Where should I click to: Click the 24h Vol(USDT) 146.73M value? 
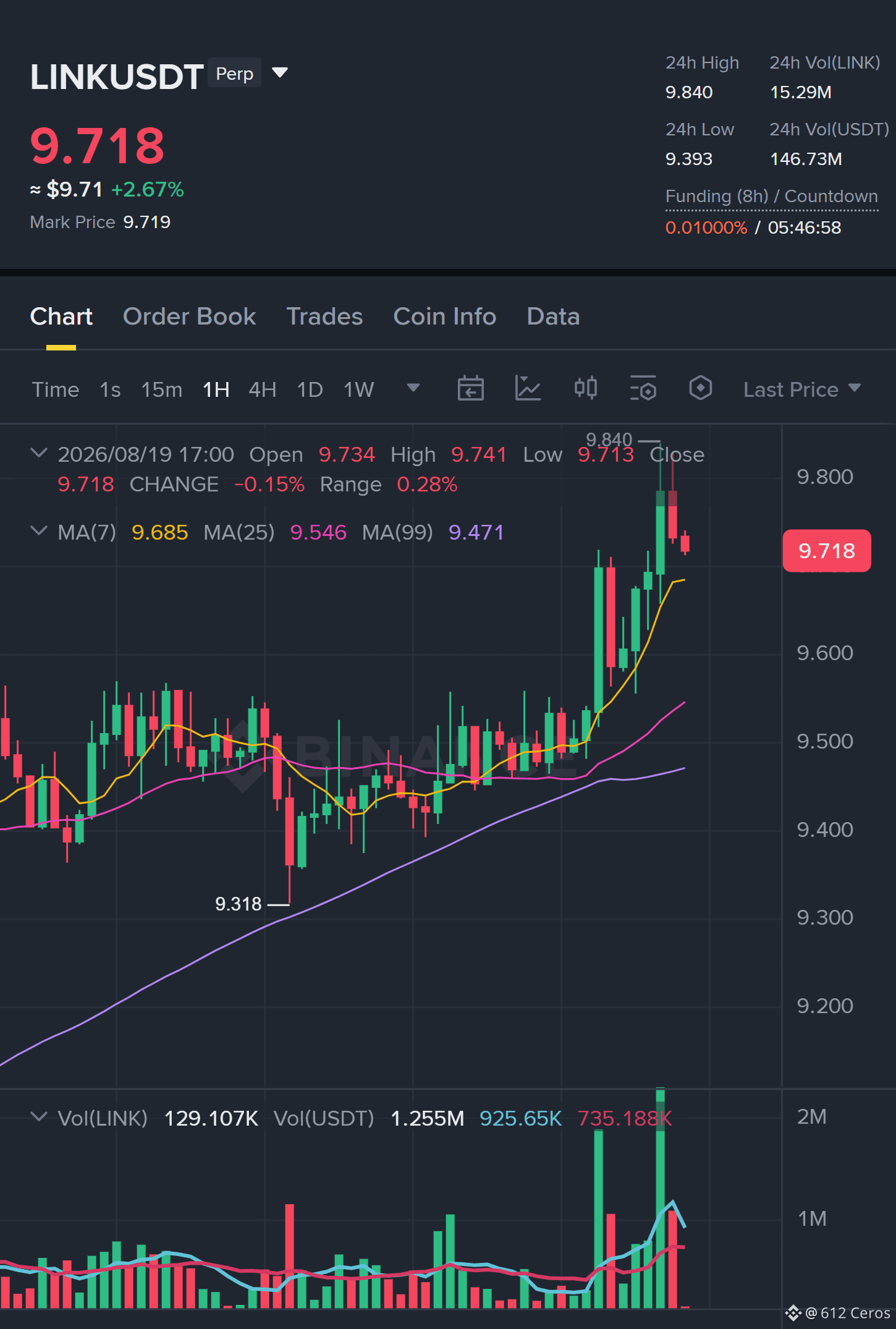[x=806, y=159]
